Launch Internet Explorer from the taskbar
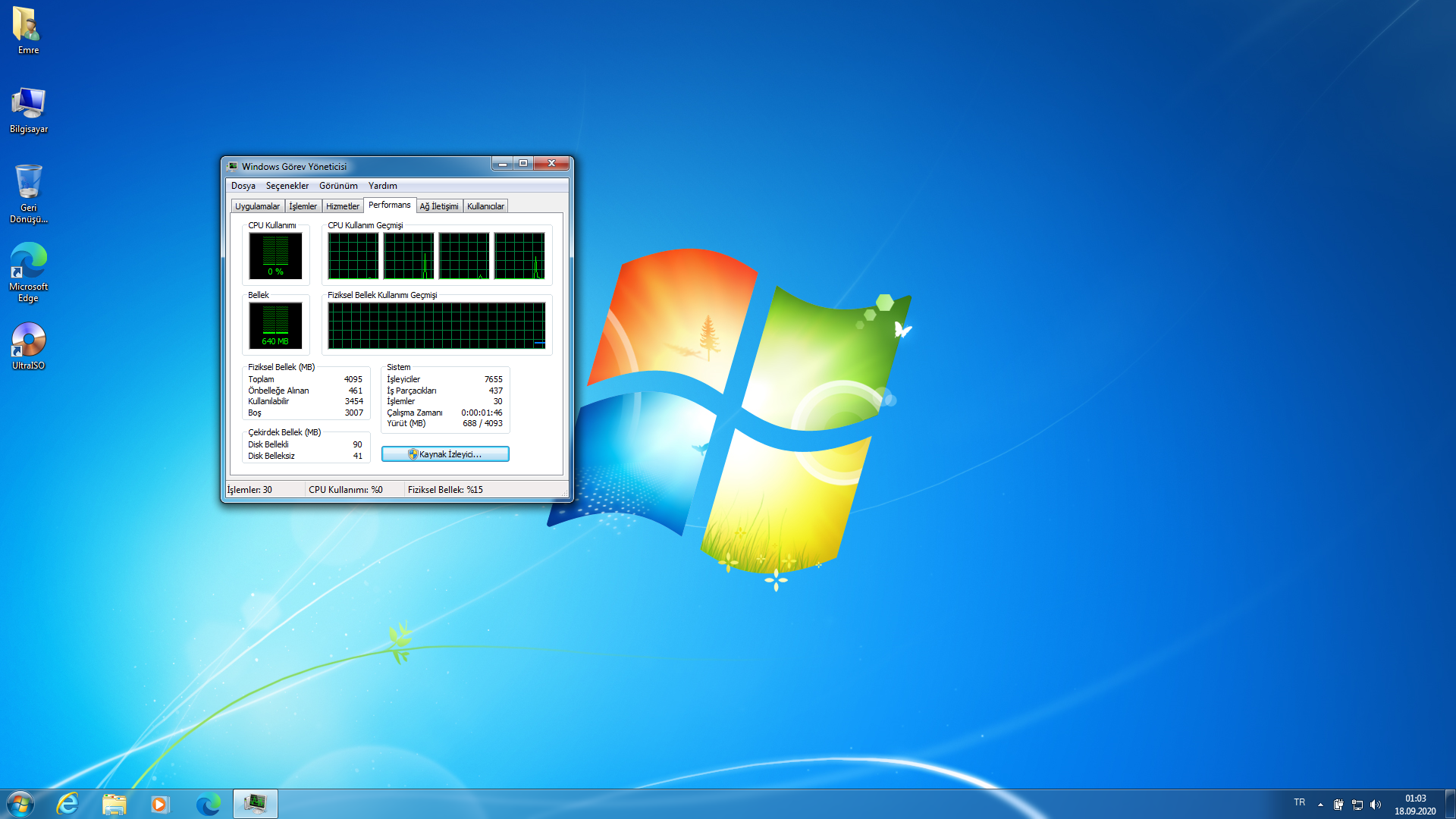Viewport: 1456px width, 819px height. click(x=68, y=804)
